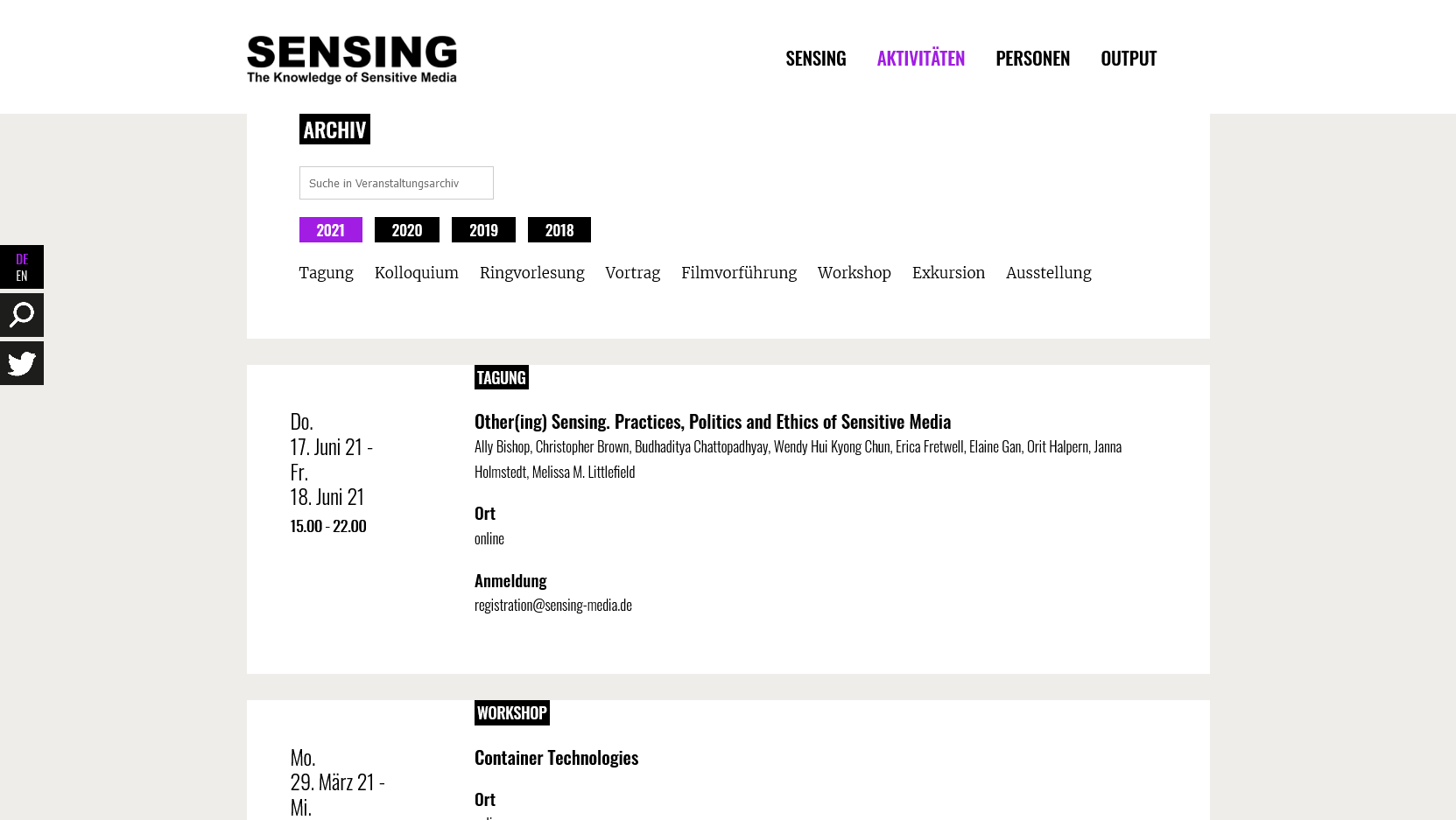
Task: Filter archive by year 2020
Action: coord(406,230)
